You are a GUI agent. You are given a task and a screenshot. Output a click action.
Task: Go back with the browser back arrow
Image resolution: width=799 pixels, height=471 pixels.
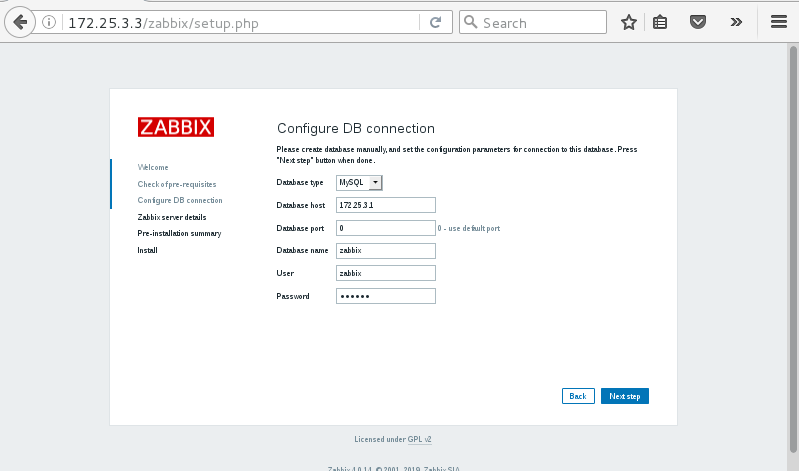point(20,22)
